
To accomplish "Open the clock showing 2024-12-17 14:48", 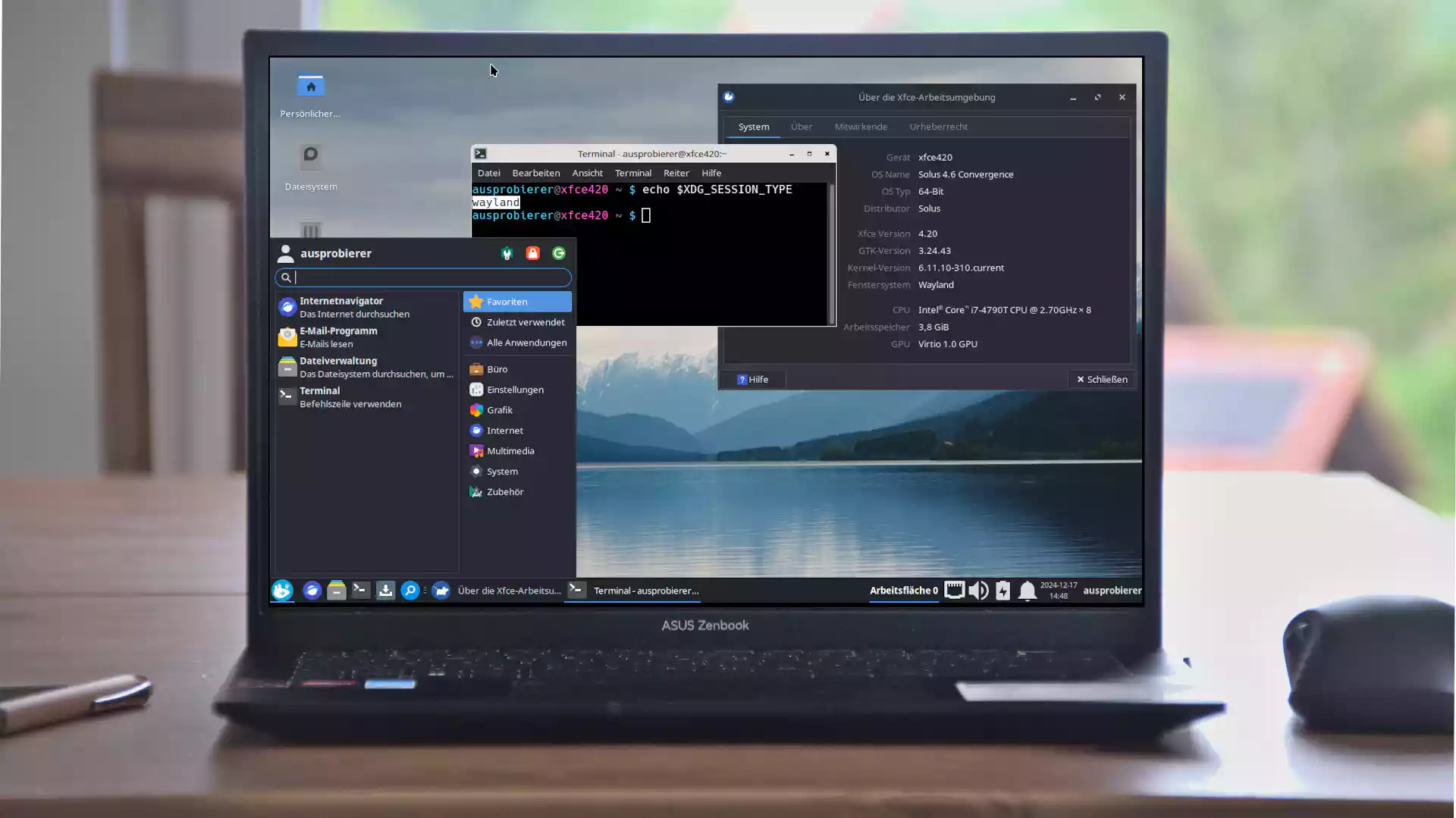I will point(1059,591).
